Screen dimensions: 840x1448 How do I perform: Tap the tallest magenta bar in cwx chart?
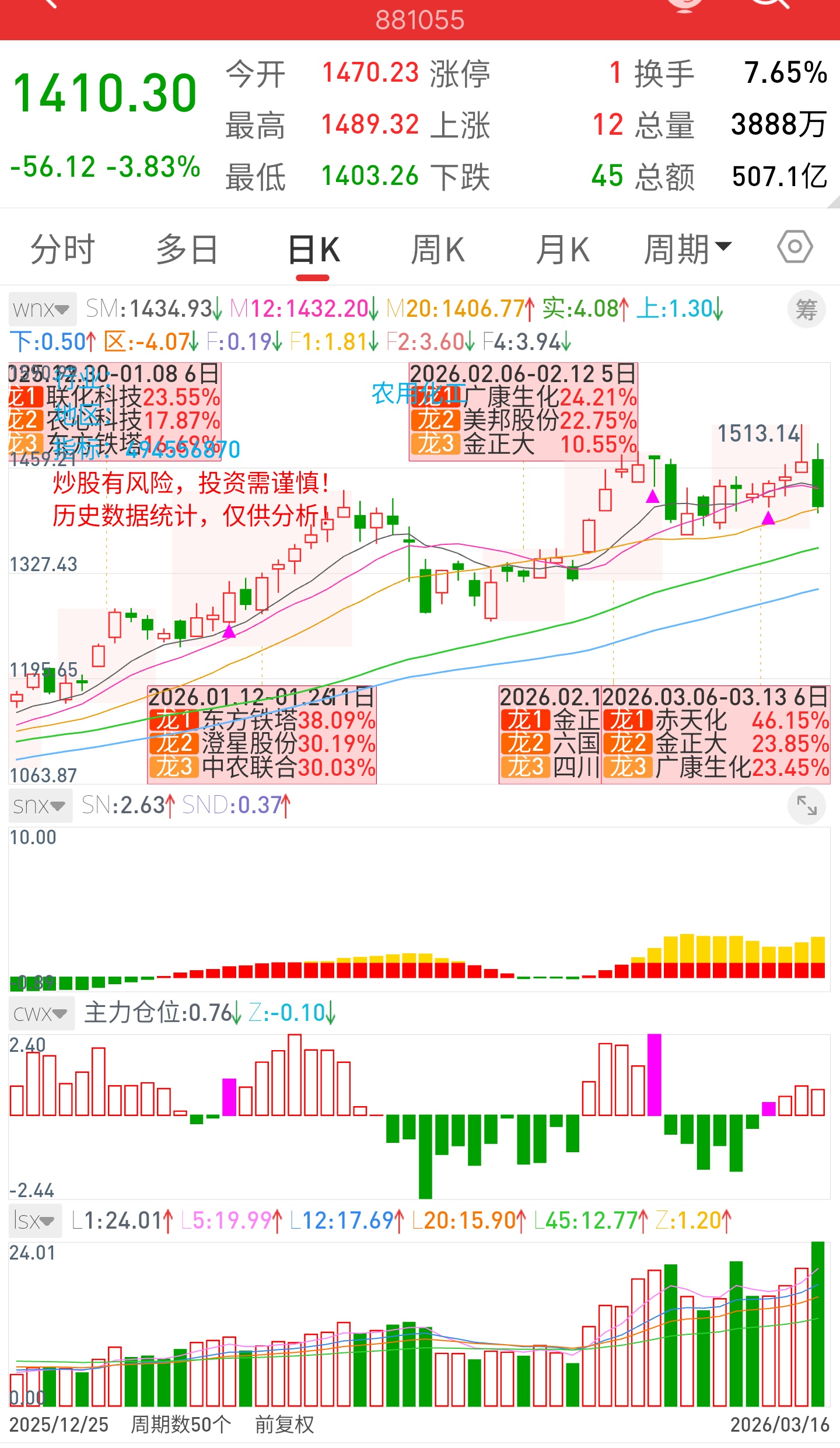[654, 1075]
